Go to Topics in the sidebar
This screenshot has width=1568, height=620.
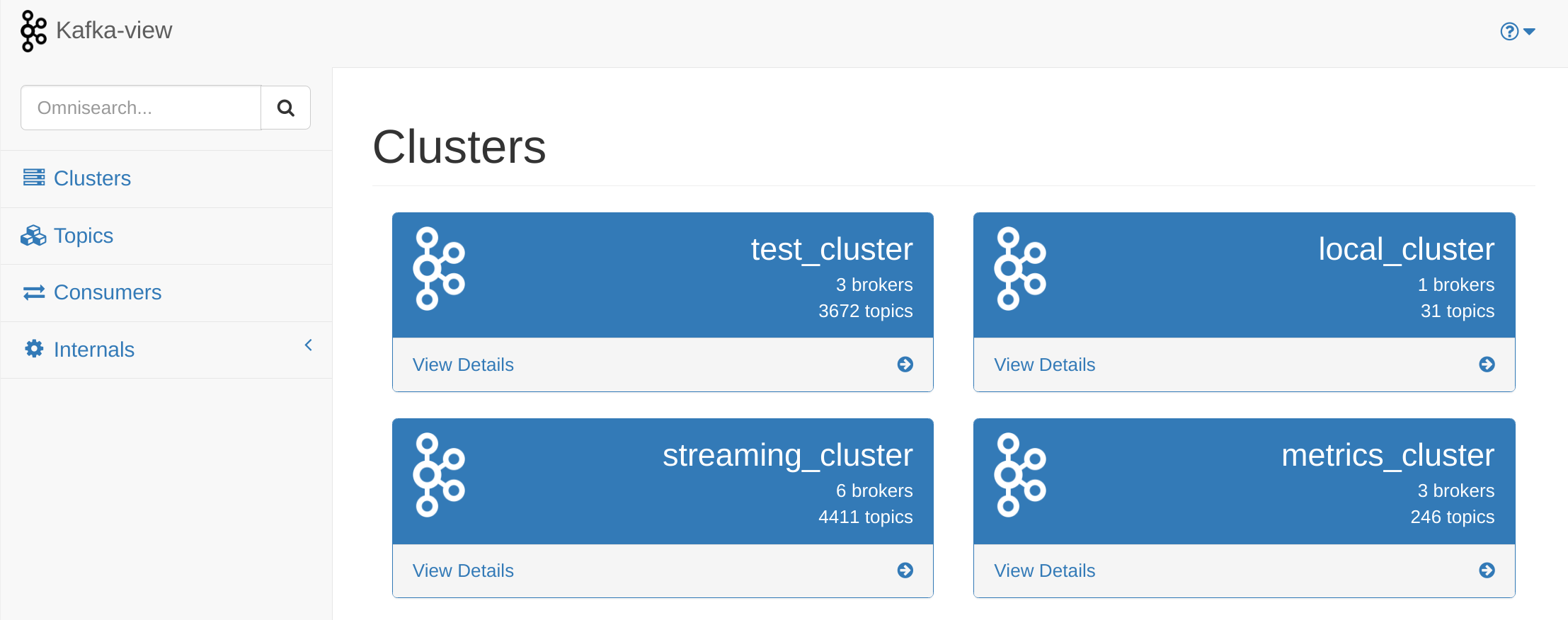[84, 236]
